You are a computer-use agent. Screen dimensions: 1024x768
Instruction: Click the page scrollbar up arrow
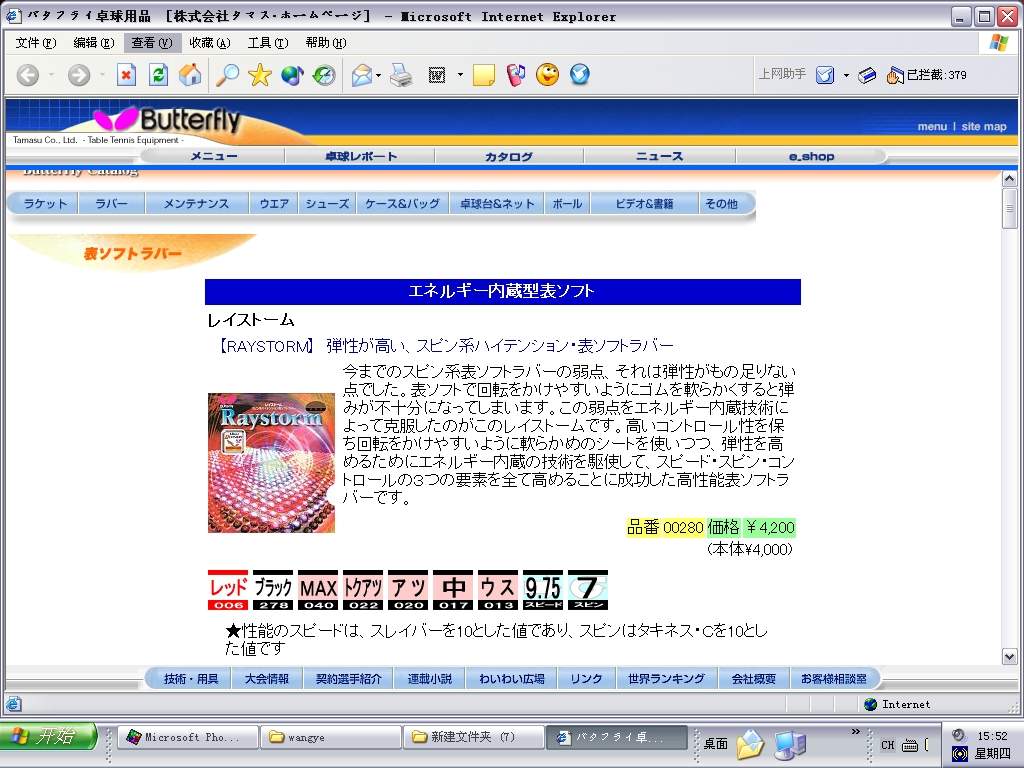[x=1010, y=178]
